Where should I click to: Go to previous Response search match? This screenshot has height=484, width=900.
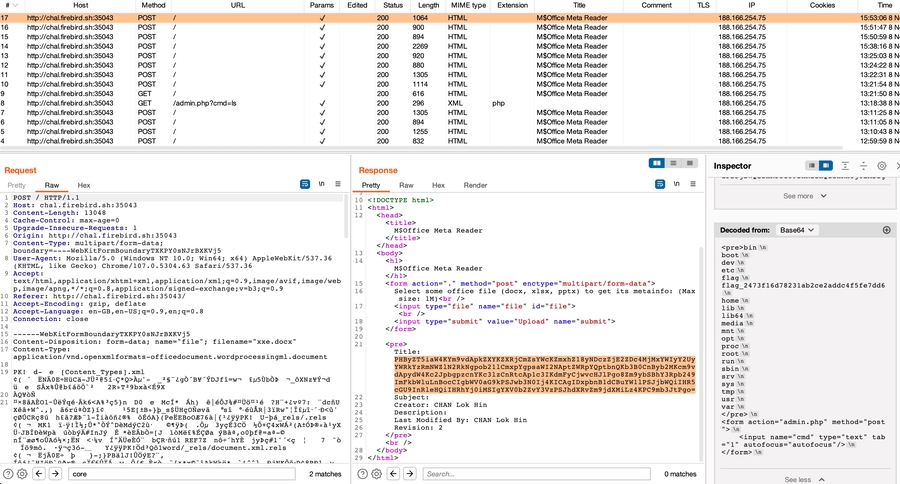(x=394, y=474)
